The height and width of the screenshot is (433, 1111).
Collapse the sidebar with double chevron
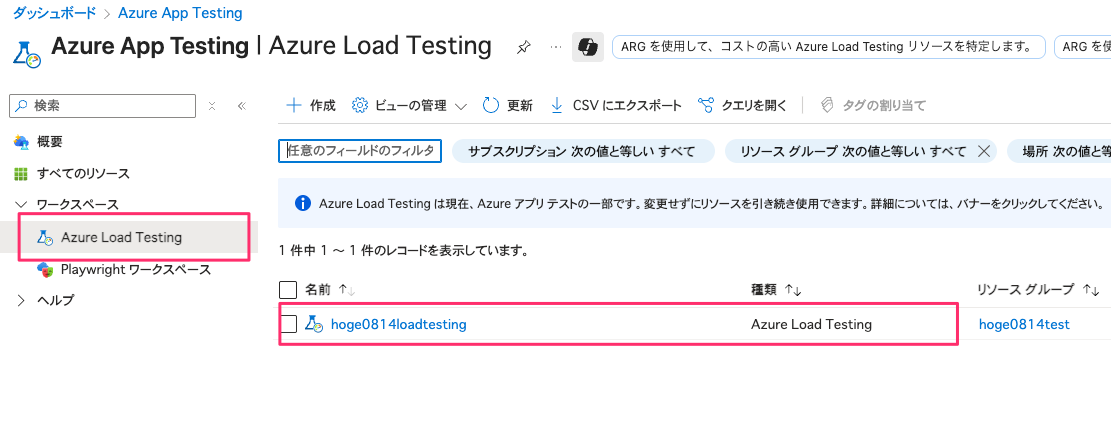241,106
